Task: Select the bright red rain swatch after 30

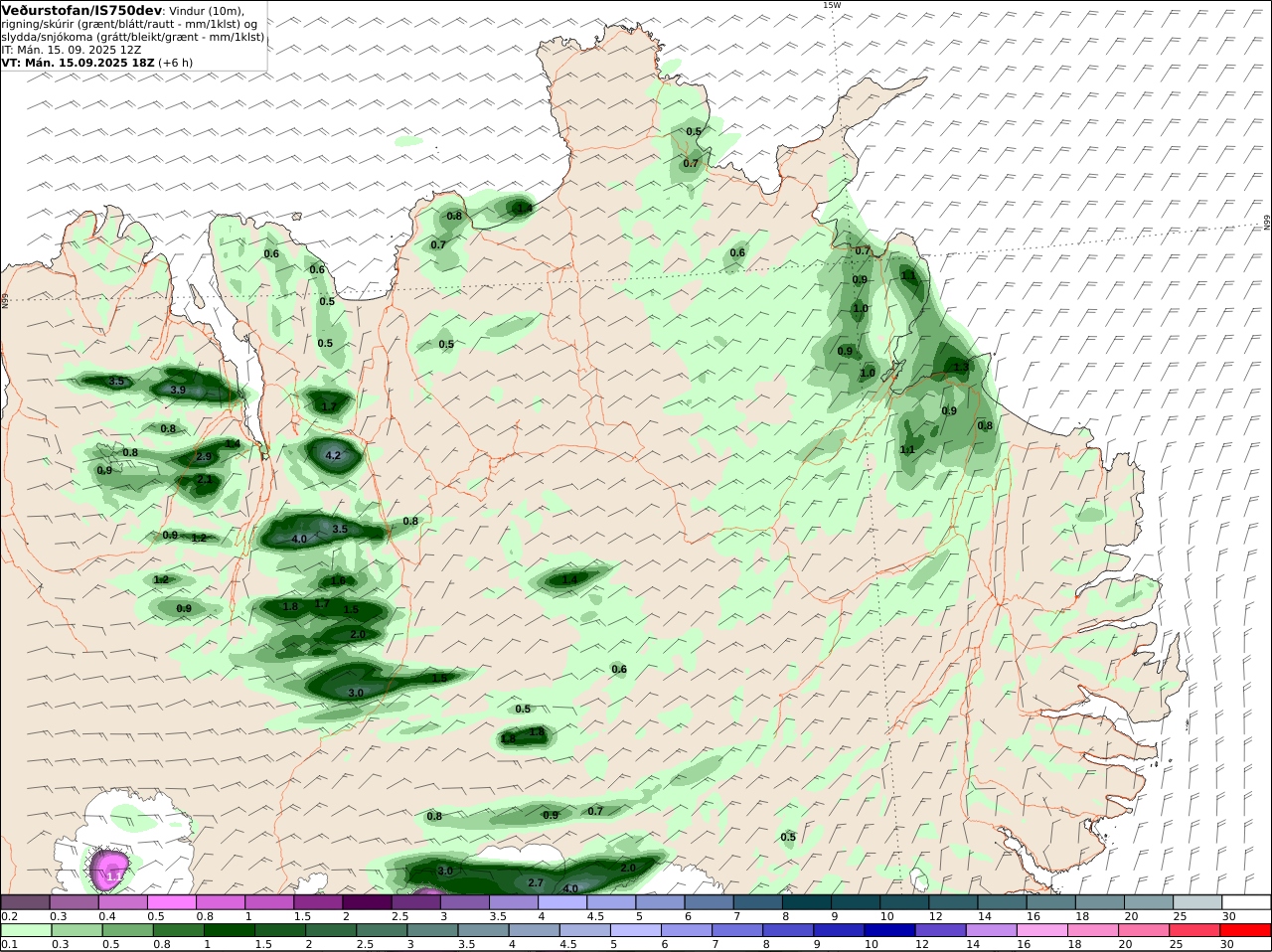Action: (x=1246, y=930)
